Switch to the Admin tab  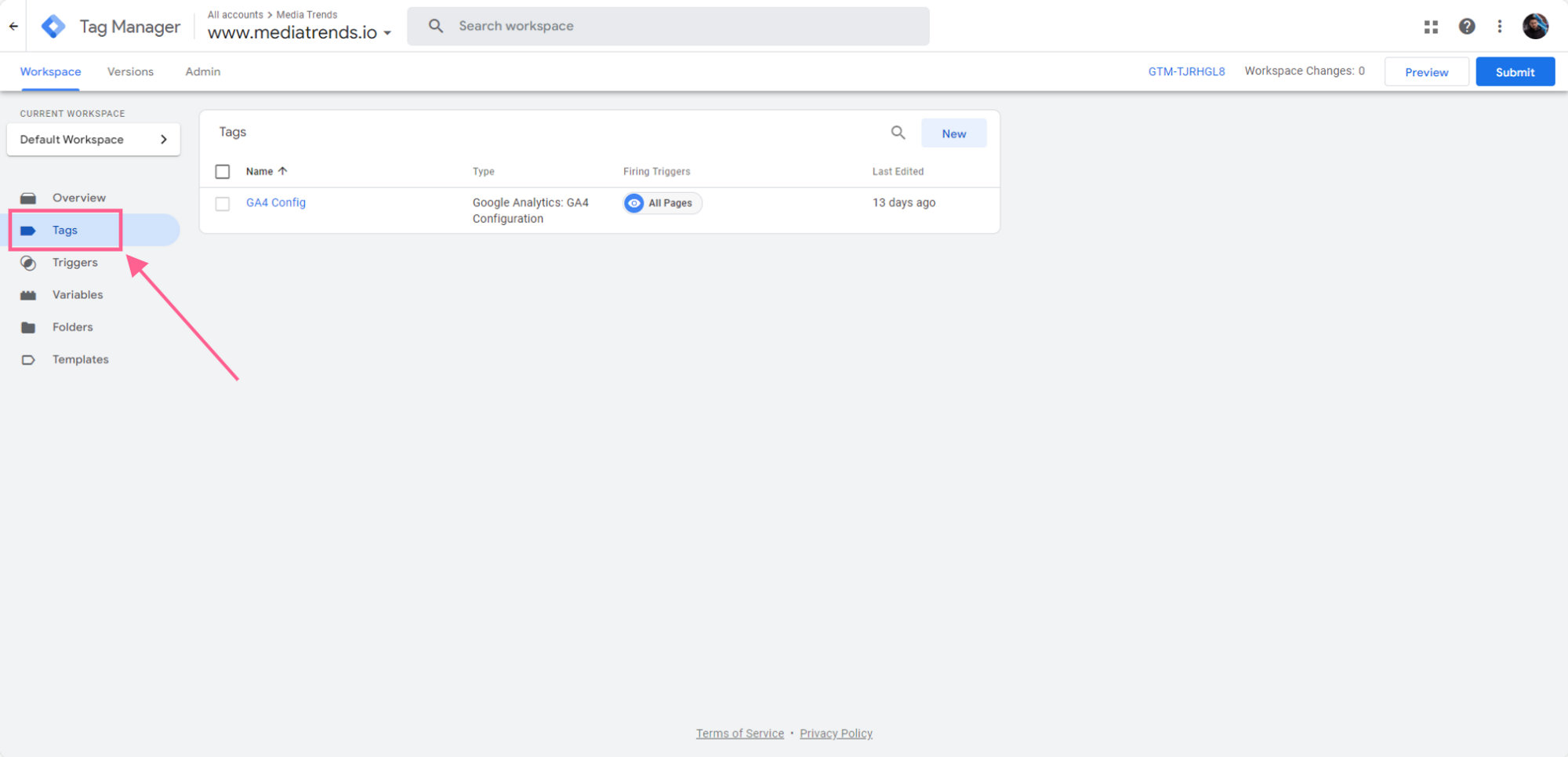(203, 71)
